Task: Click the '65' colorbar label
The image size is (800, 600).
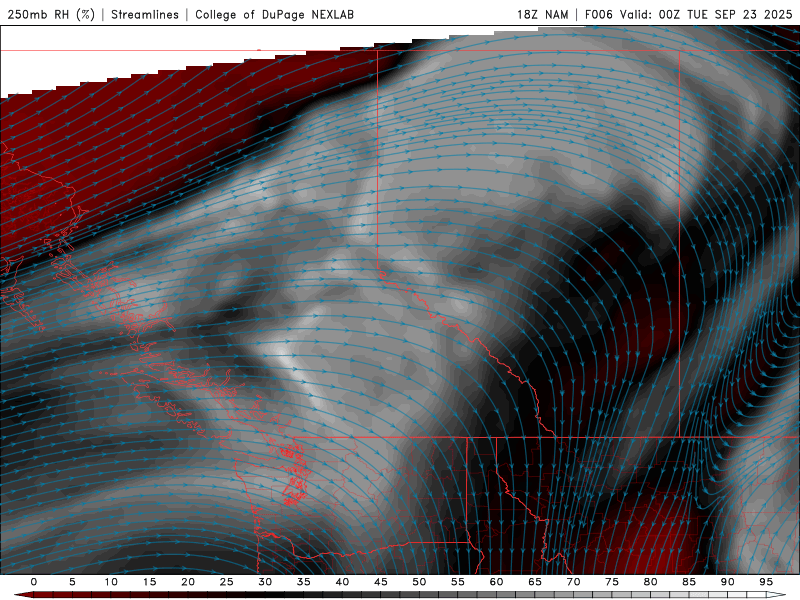Action: click(x=535, y=582)
